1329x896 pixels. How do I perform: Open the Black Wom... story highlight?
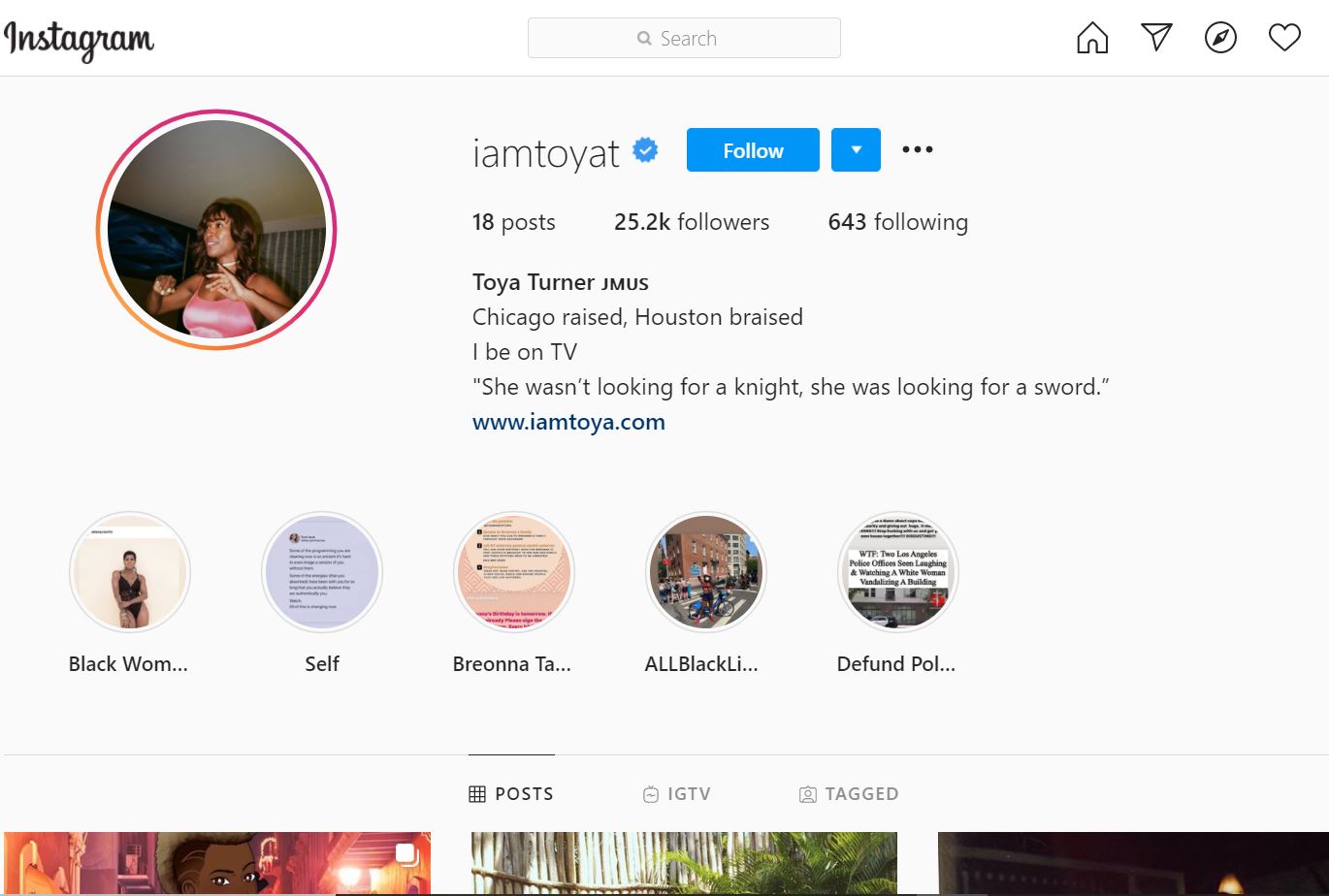[x=129, y=572]
